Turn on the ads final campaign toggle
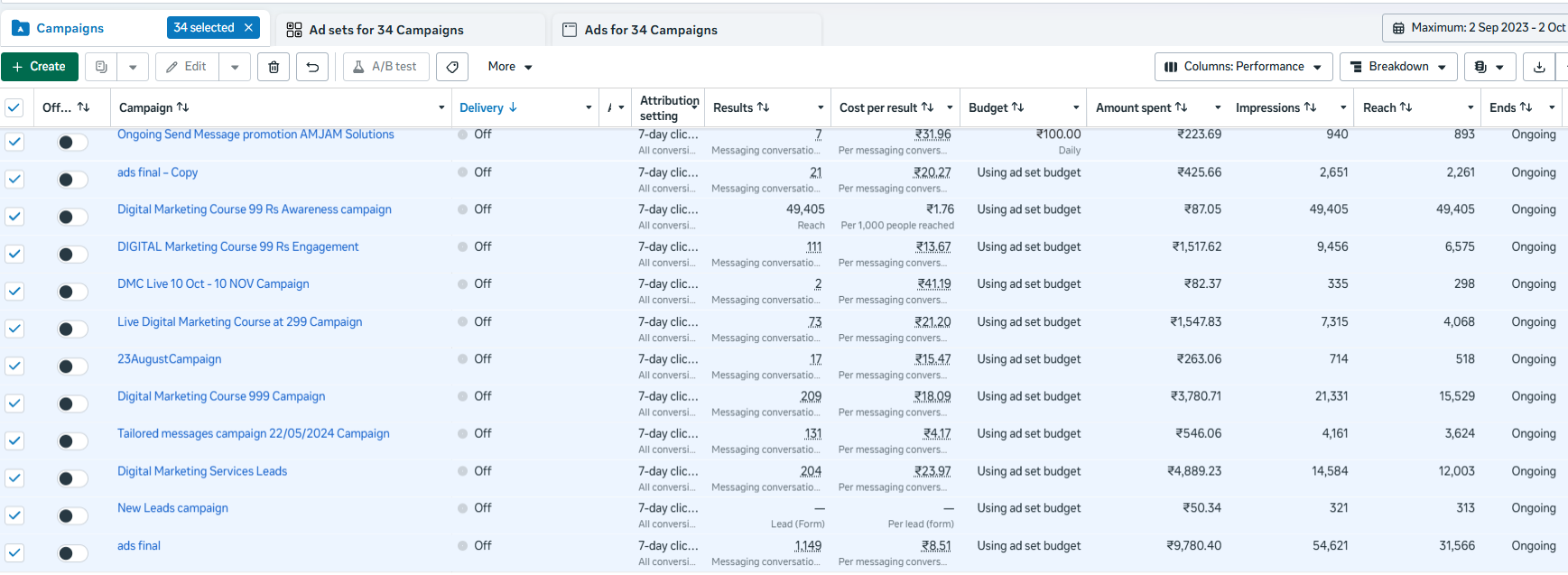Screen dimensions: 1568x575 pyautogui.click(x=72, y=553)
